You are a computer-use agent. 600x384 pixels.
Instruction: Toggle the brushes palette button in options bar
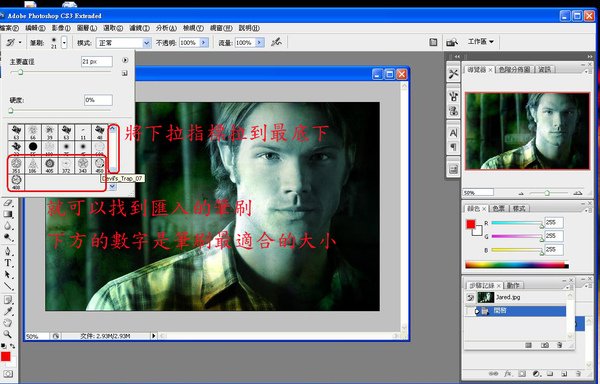[x=433, y=42]
